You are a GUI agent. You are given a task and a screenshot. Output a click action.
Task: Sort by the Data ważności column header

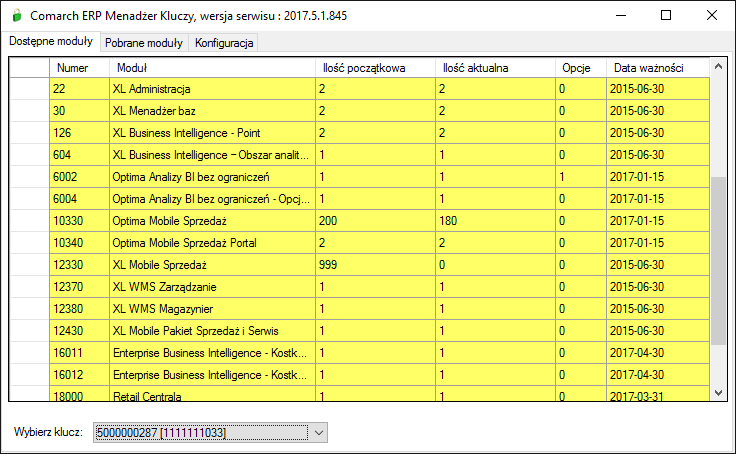(x=656, y=67)
